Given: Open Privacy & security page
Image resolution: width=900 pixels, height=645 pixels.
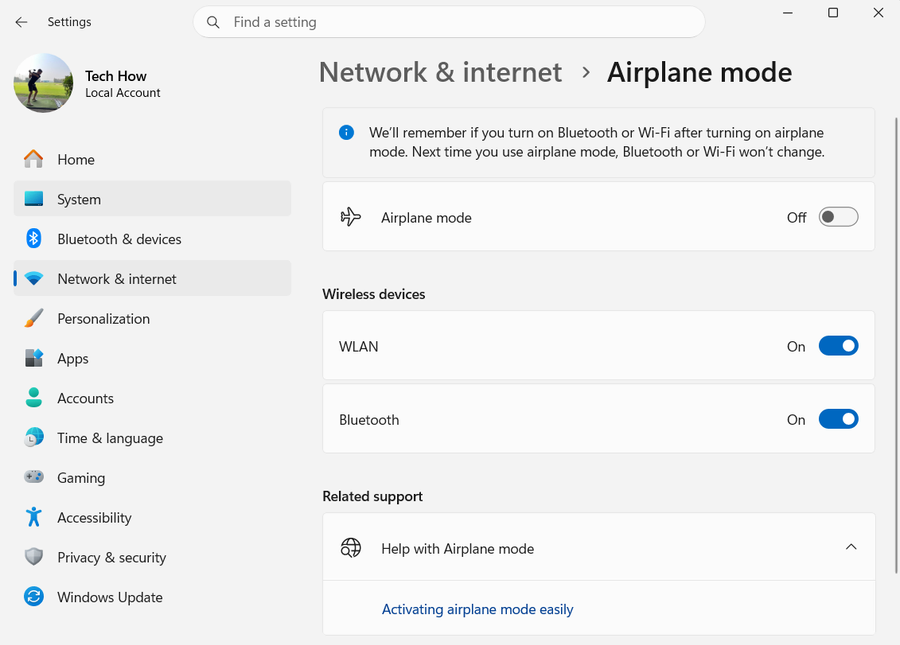Looking at the screenshot, I should click(152, 557).
